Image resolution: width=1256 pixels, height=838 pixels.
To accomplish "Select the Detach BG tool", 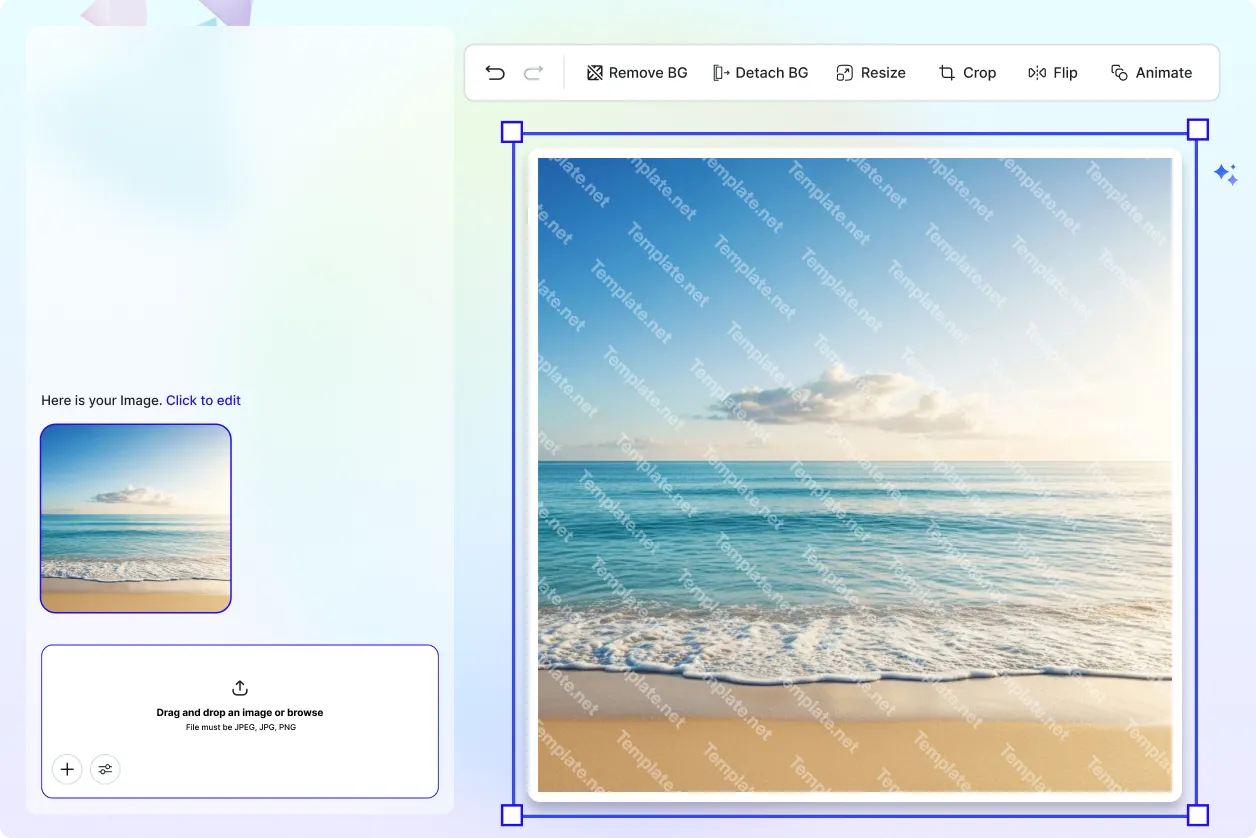I will (761, 72).
